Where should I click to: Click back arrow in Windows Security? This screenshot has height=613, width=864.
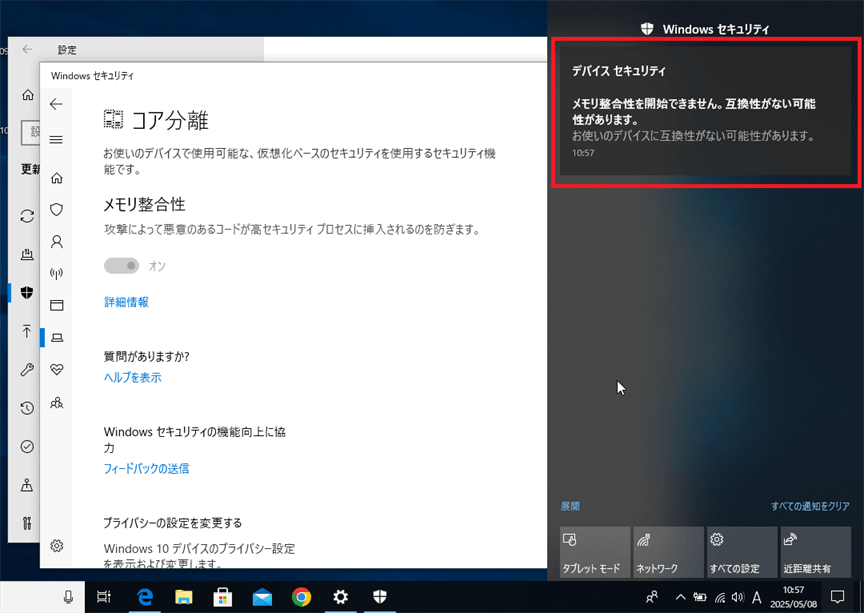coord(56,104)
